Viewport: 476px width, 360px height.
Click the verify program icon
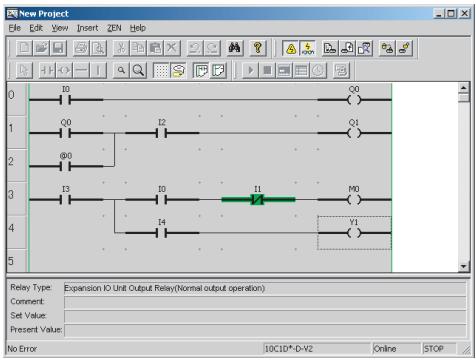click(364, 49)
